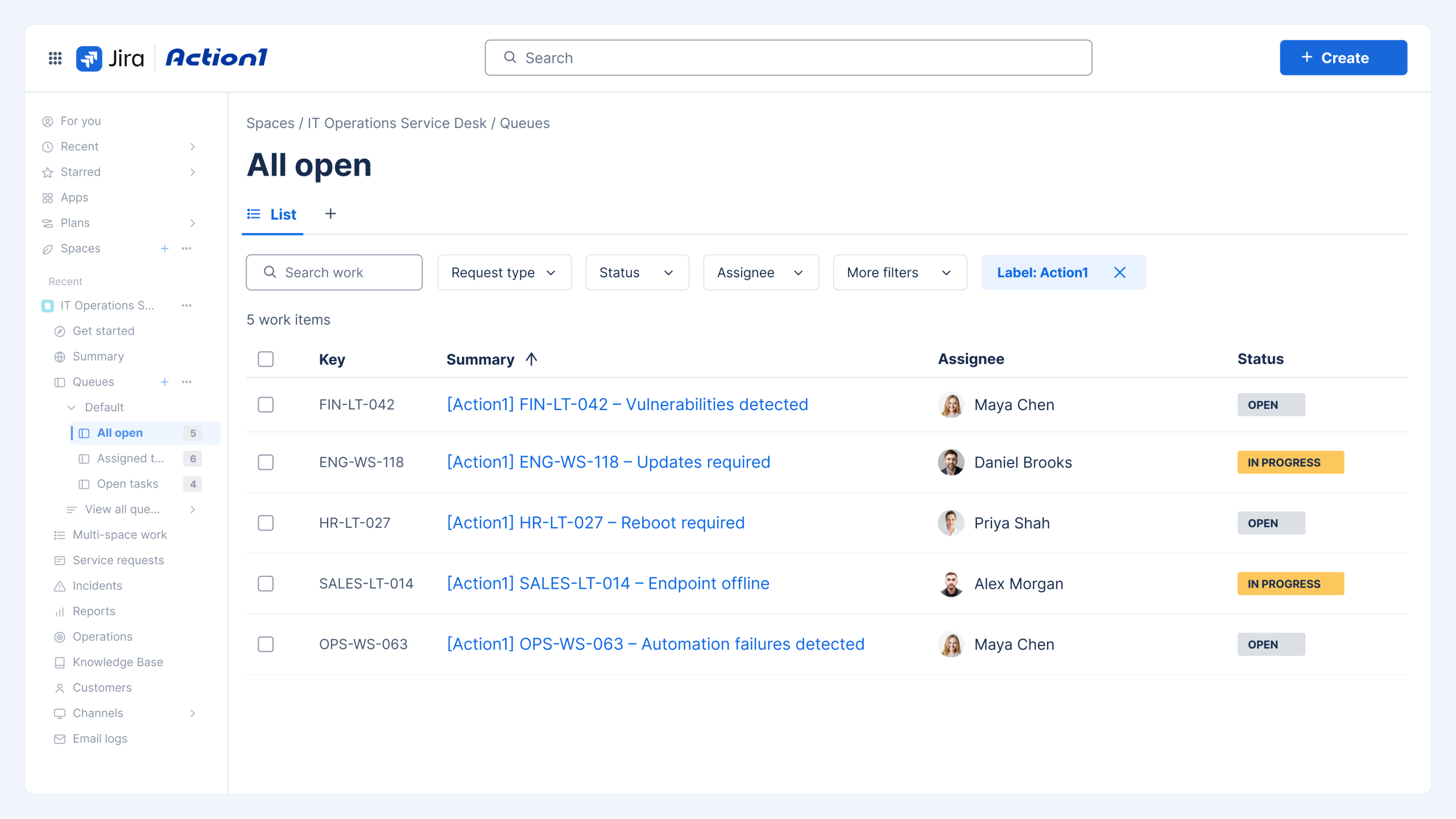Click Daniel Brooks avatar
This screenshot has height=819, width=1456.
[951, 462]
